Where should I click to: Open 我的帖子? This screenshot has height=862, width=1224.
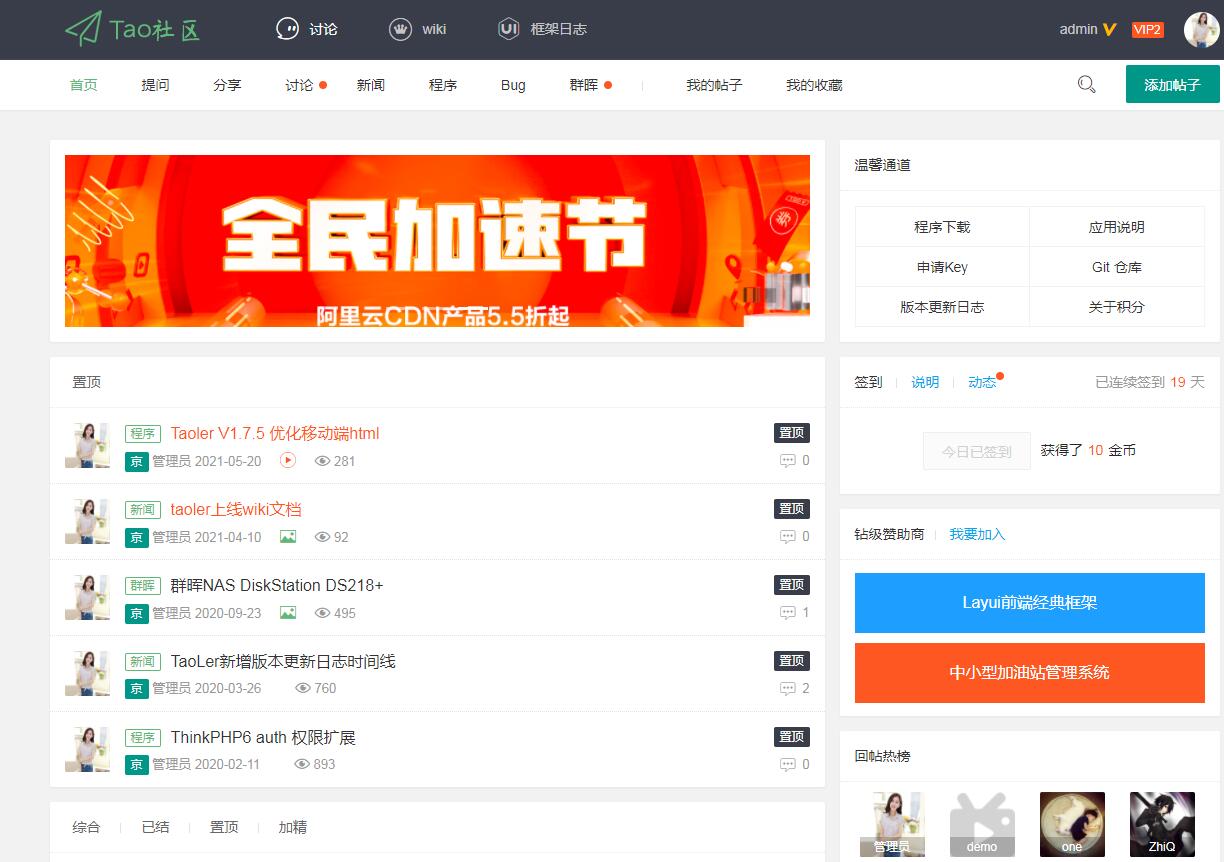(714, 85)
